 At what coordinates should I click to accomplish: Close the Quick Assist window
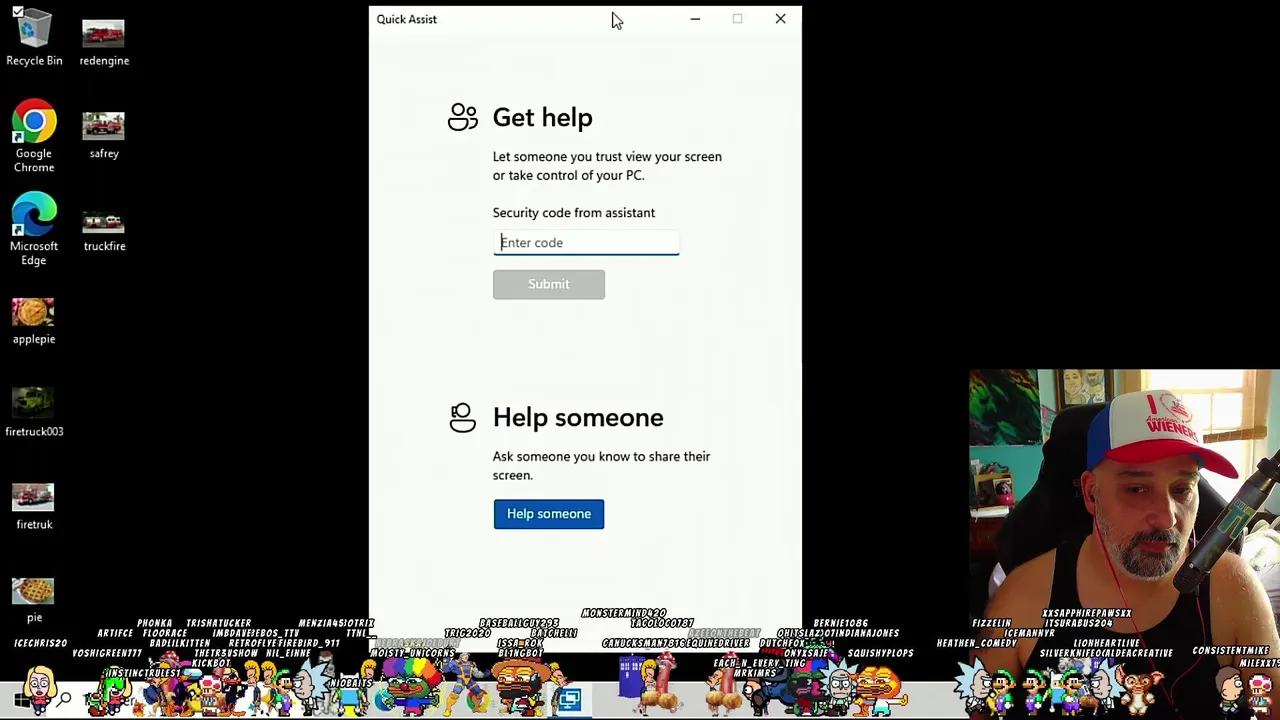point(780,19)
